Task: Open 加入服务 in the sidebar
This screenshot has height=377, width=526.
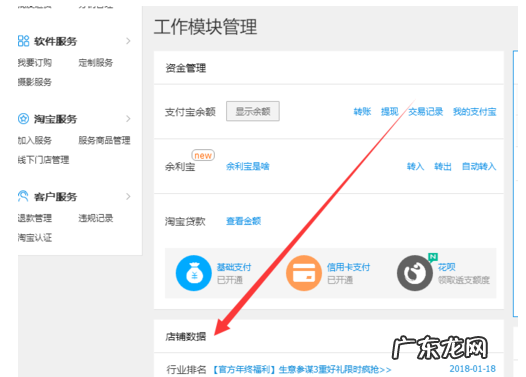Action: point(35,140)
